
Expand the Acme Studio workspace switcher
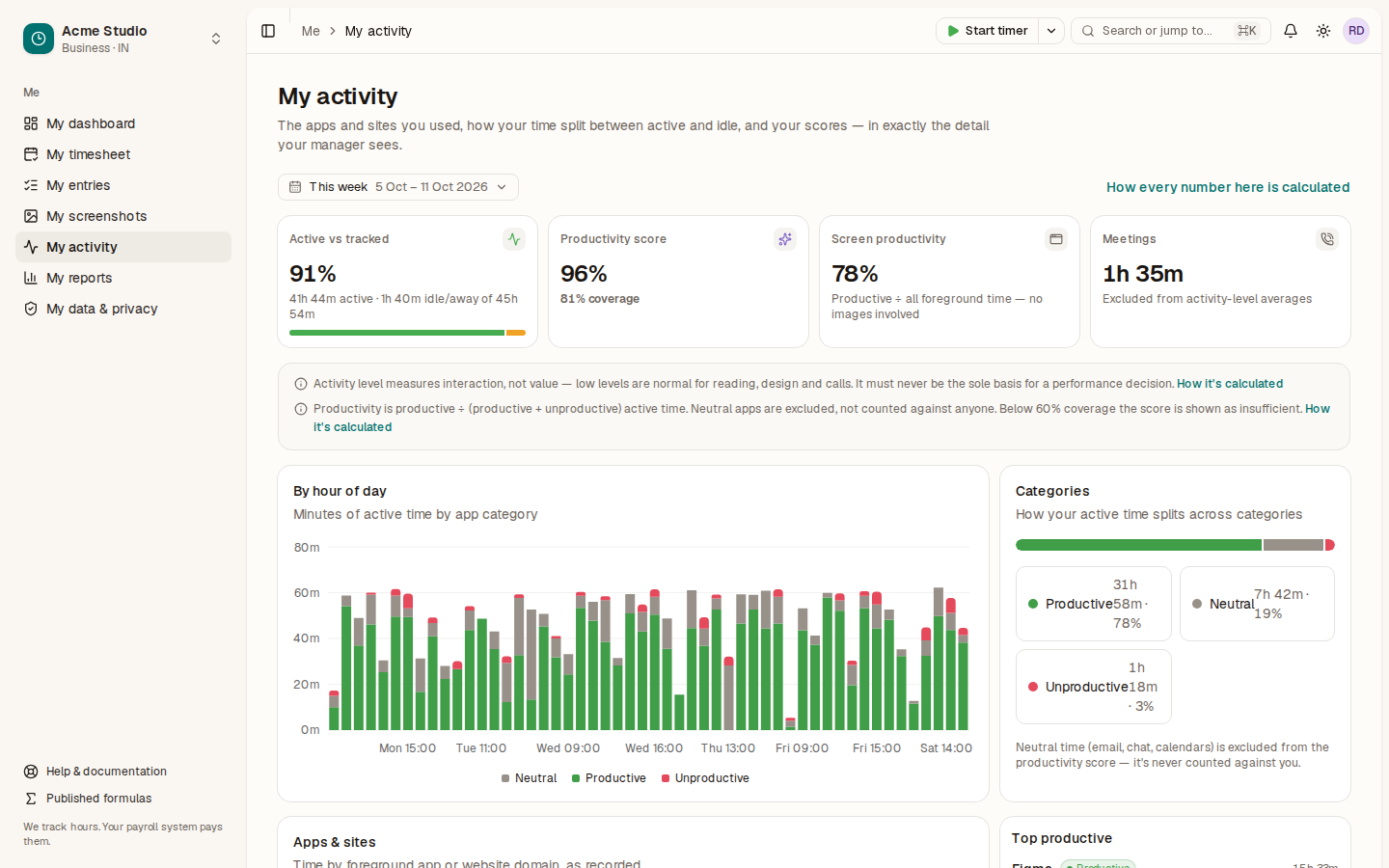click(x=216, y=39)
